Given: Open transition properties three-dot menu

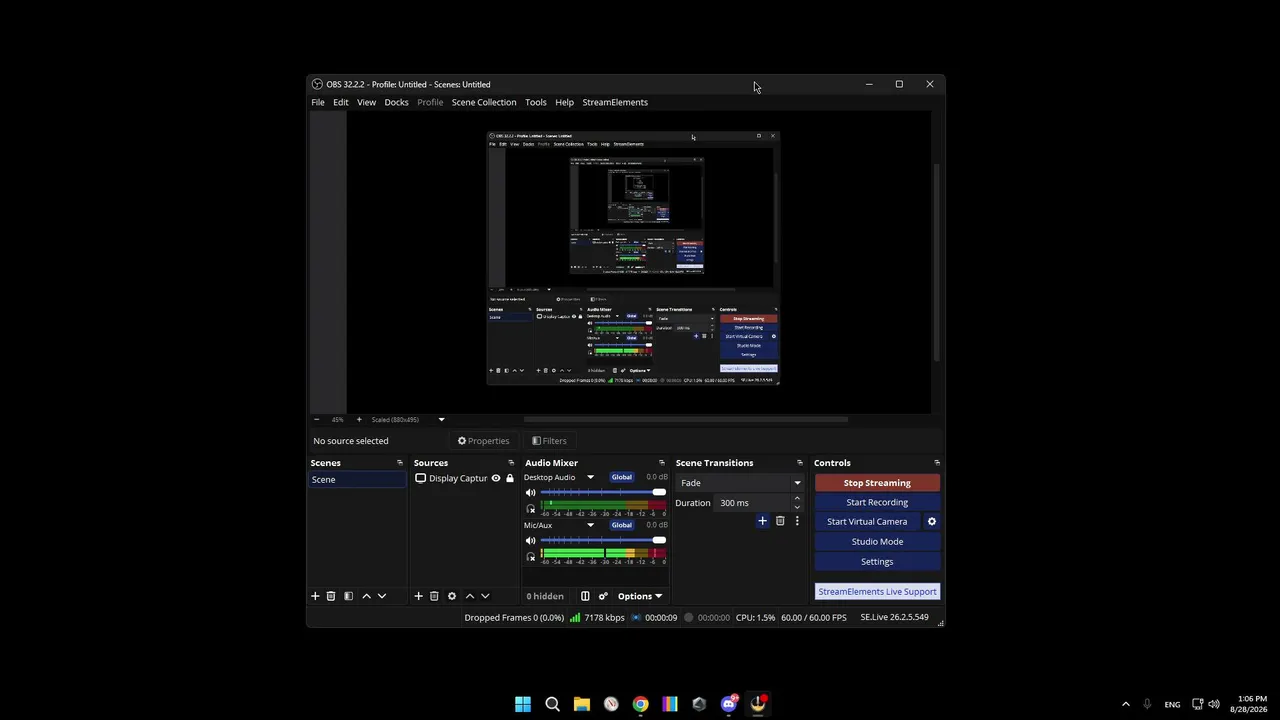Looking at the screenshot, I should click(x=797, y=521).
